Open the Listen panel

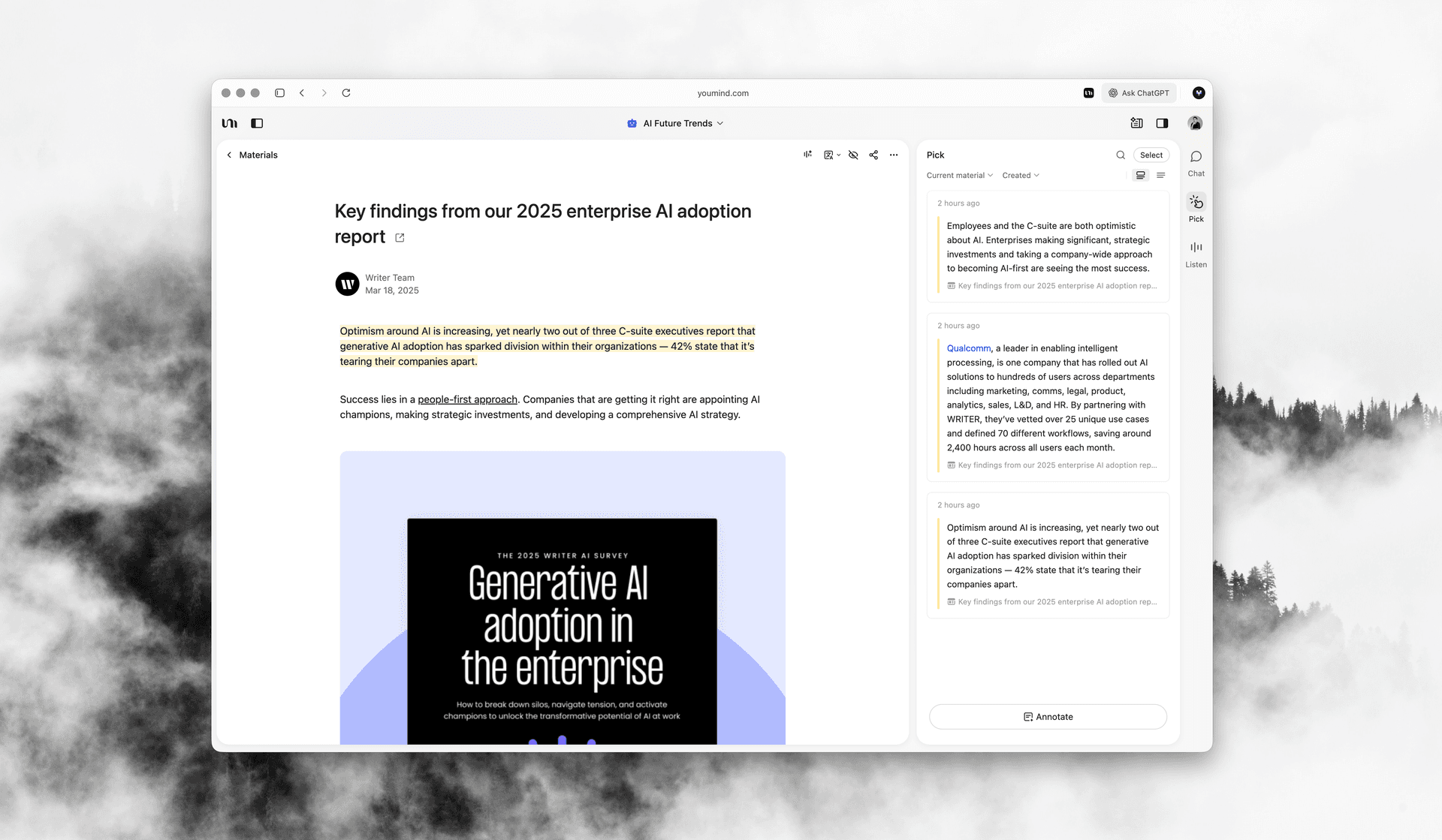coord(1196,253)
